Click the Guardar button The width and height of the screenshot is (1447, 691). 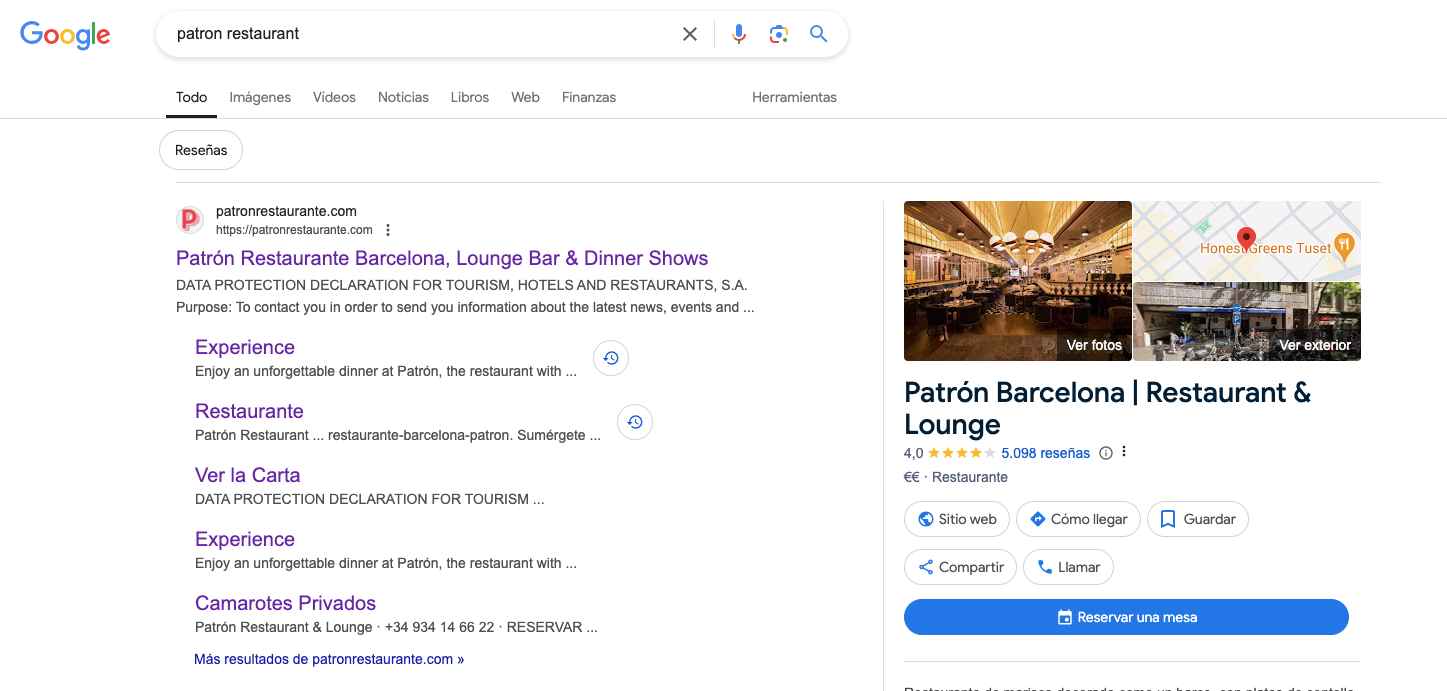[1198, 519]
